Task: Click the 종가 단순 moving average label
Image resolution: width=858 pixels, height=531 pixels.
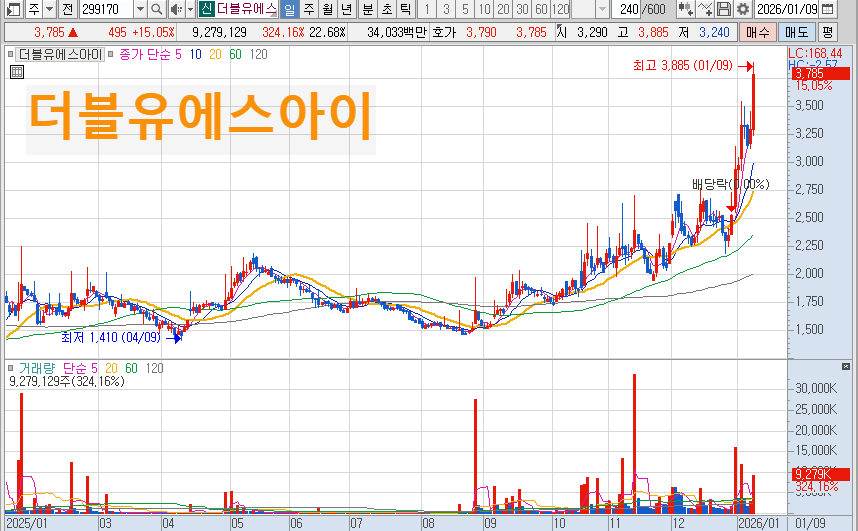Action: pos(145,54)
